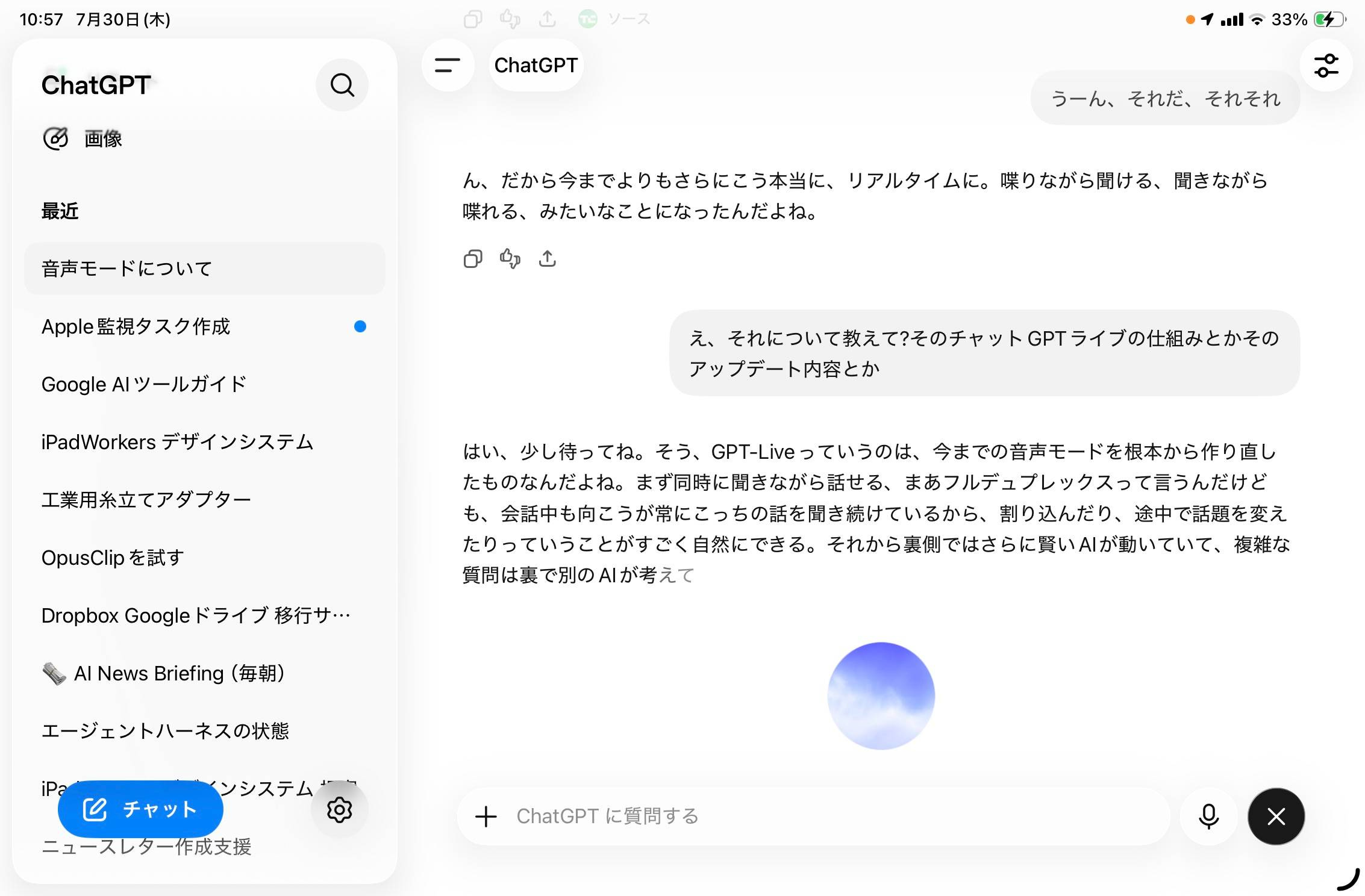Tap the 最近 section header
This screenshot has height=896, width=1365.
click(60, 211)
